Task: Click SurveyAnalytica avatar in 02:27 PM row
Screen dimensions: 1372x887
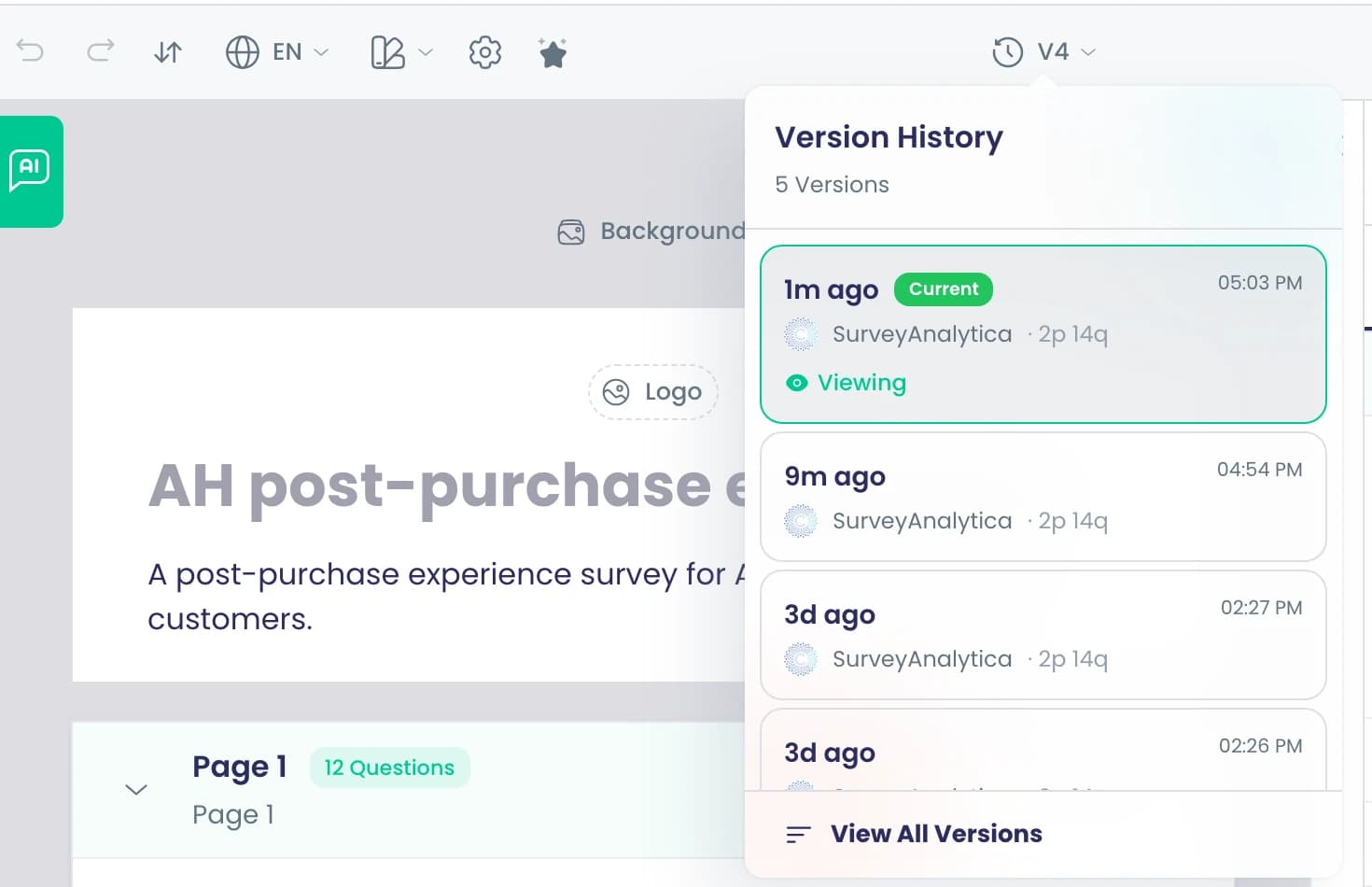Action: pyautogui.click(x=801, y=659)
